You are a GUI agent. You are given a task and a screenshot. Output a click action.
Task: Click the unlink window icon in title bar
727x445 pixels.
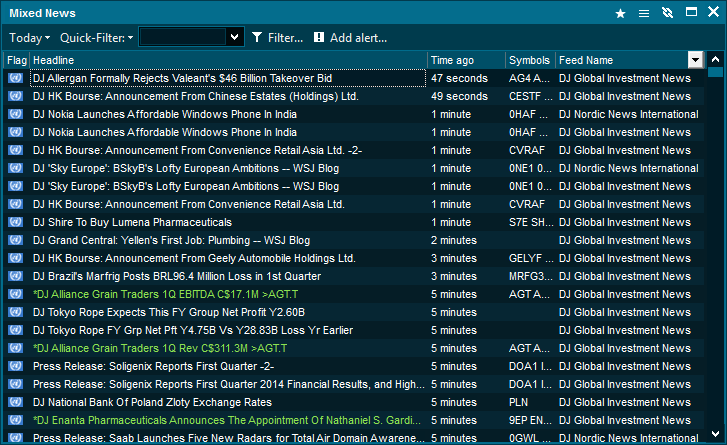pos(667,13)
